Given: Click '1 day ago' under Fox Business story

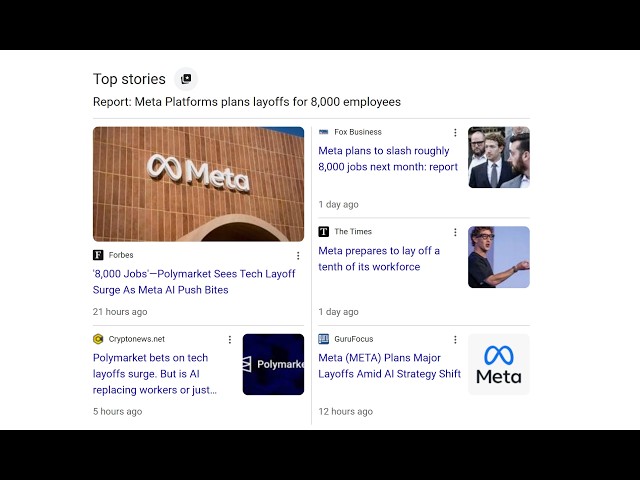Looking at the screenshot, I should [338, 204].
